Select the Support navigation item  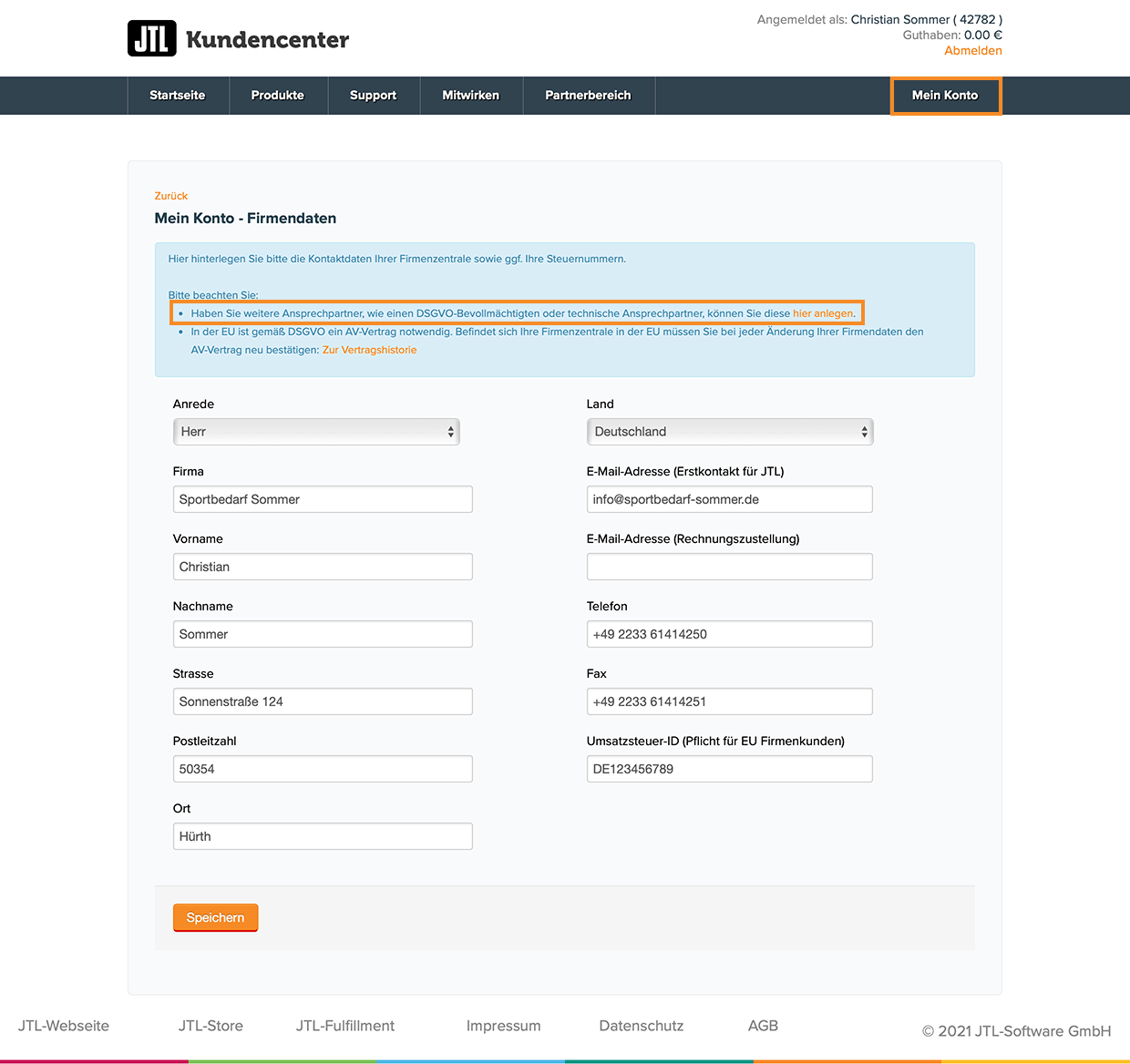pos(373,96)
